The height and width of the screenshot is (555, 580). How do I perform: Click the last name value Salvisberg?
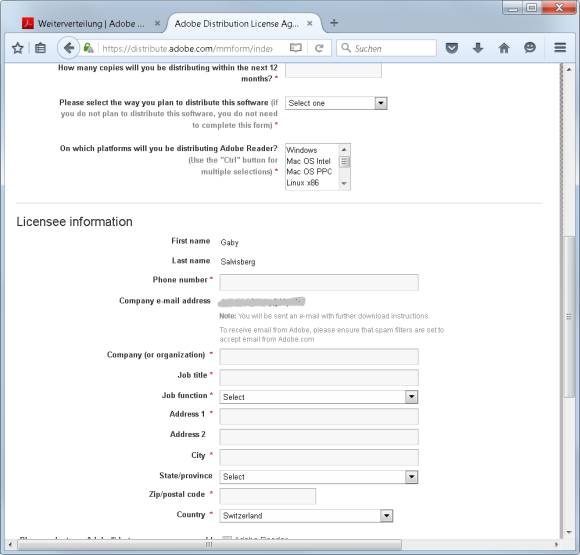(238, 262)
